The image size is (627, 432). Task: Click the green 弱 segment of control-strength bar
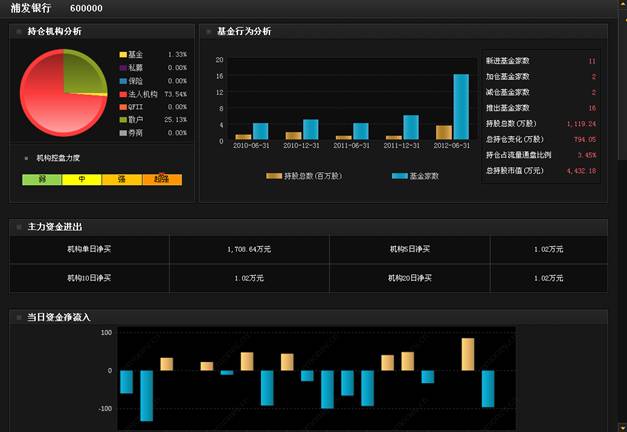42,180
